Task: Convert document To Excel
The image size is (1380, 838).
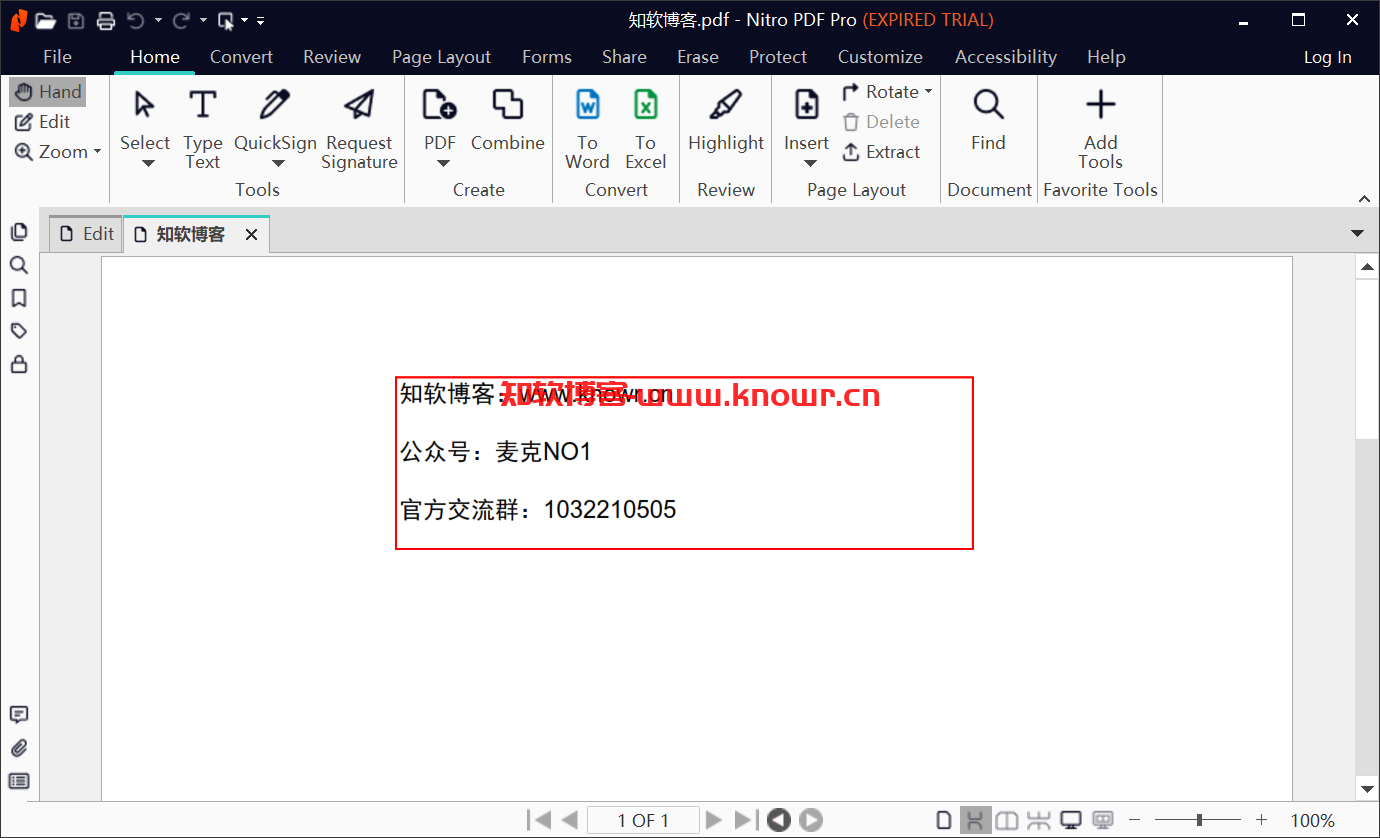Action: (645, 130)
